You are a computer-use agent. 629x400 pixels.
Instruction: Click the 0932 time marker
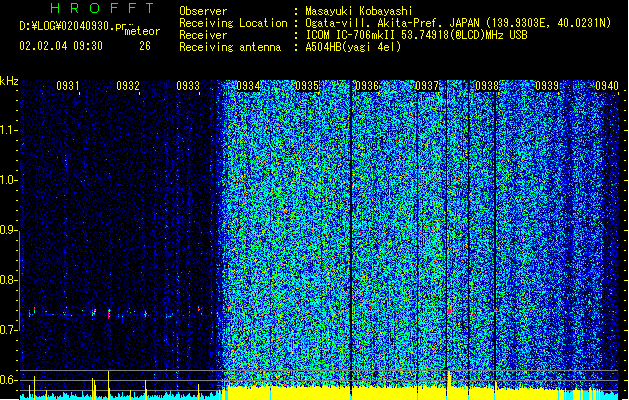(x=128, y=86)
